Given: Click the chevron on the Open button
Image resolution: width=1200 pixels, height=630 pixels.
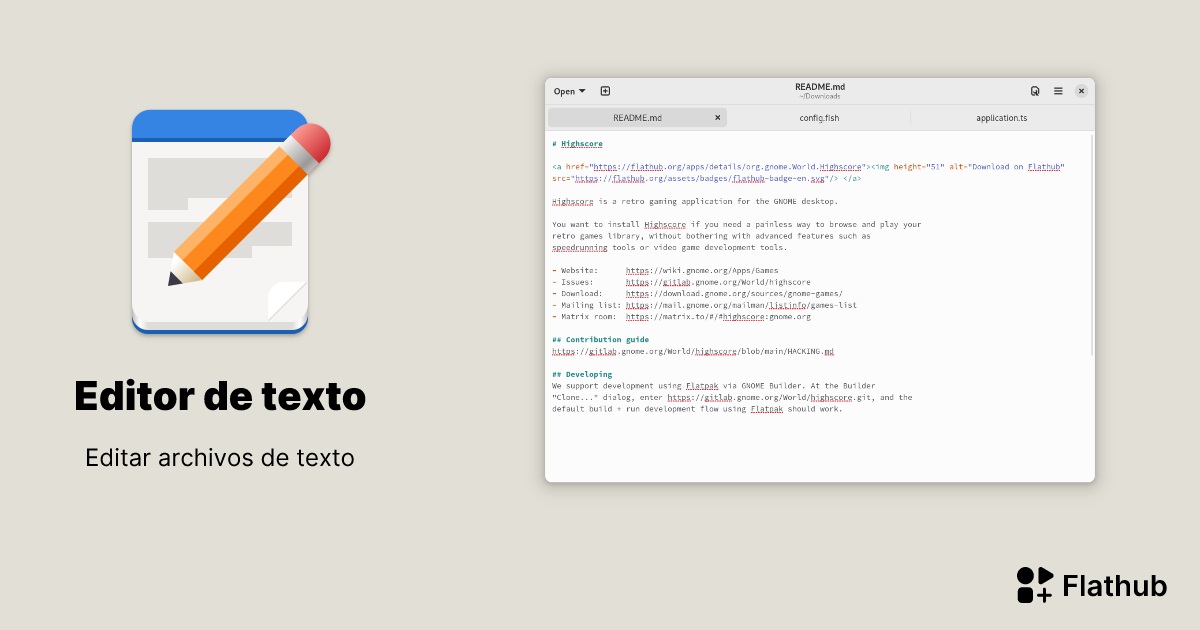Looking at the screenshot, I should click(x=581, y=90).
